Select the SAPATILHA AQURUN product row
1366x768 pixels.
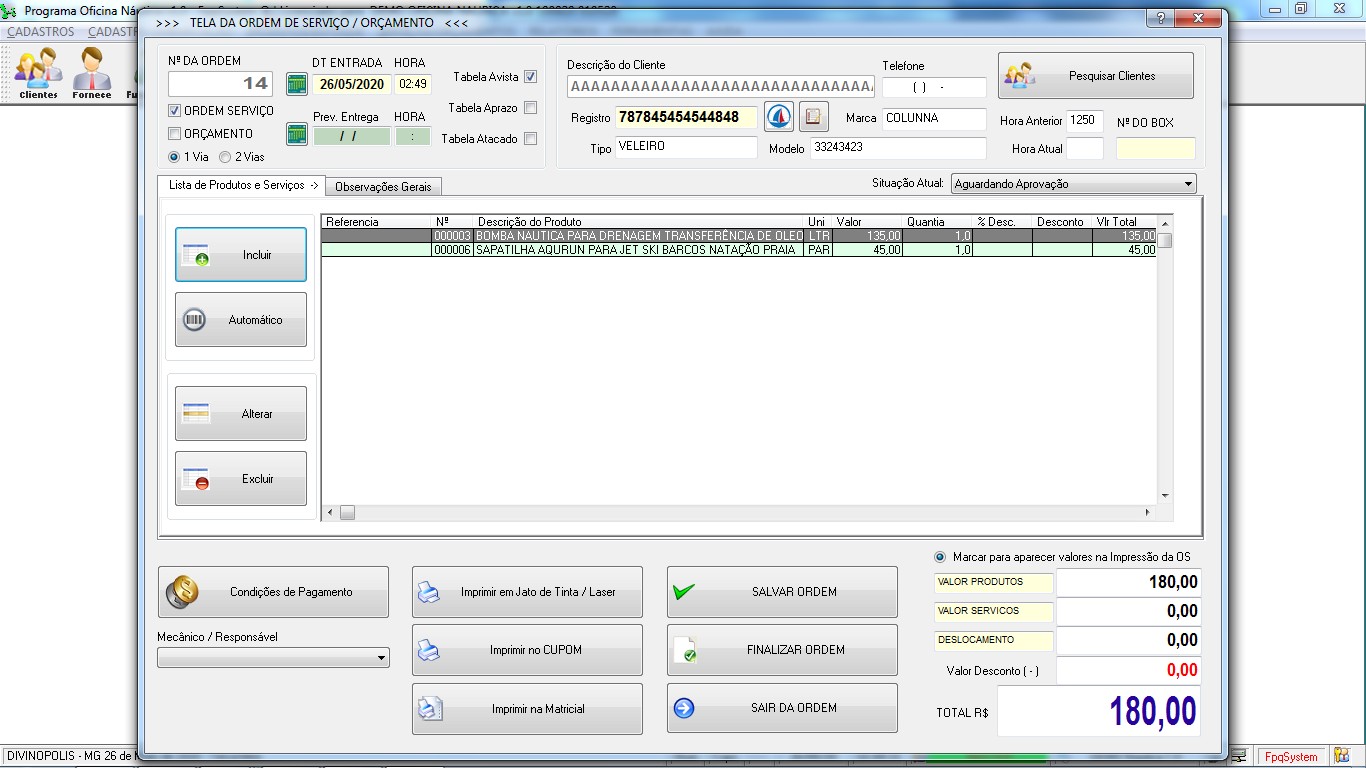(738, 250)
